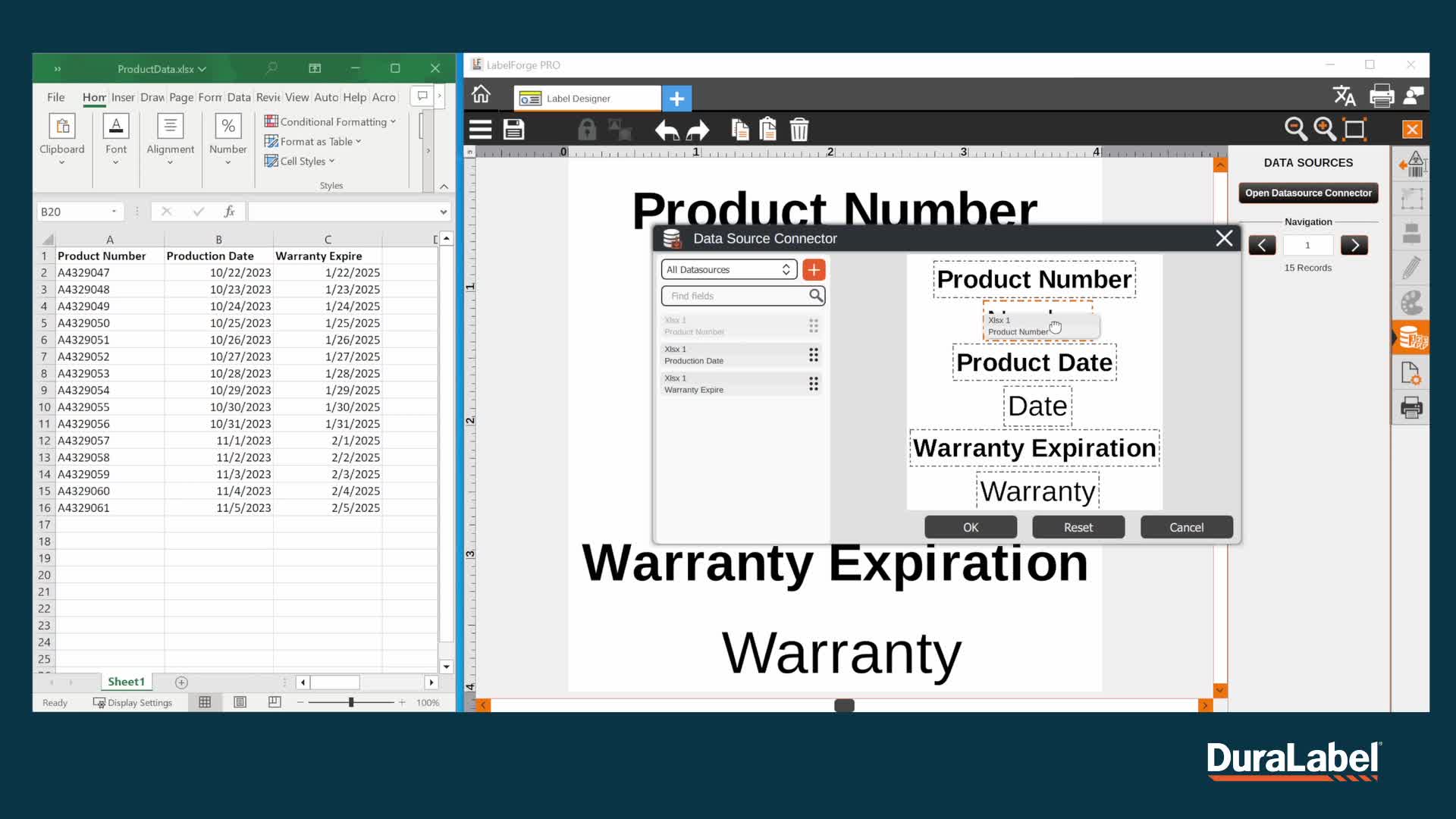Open the Format as Table dropdown
Screen dimensions: 1456x819
coord(312,141)
